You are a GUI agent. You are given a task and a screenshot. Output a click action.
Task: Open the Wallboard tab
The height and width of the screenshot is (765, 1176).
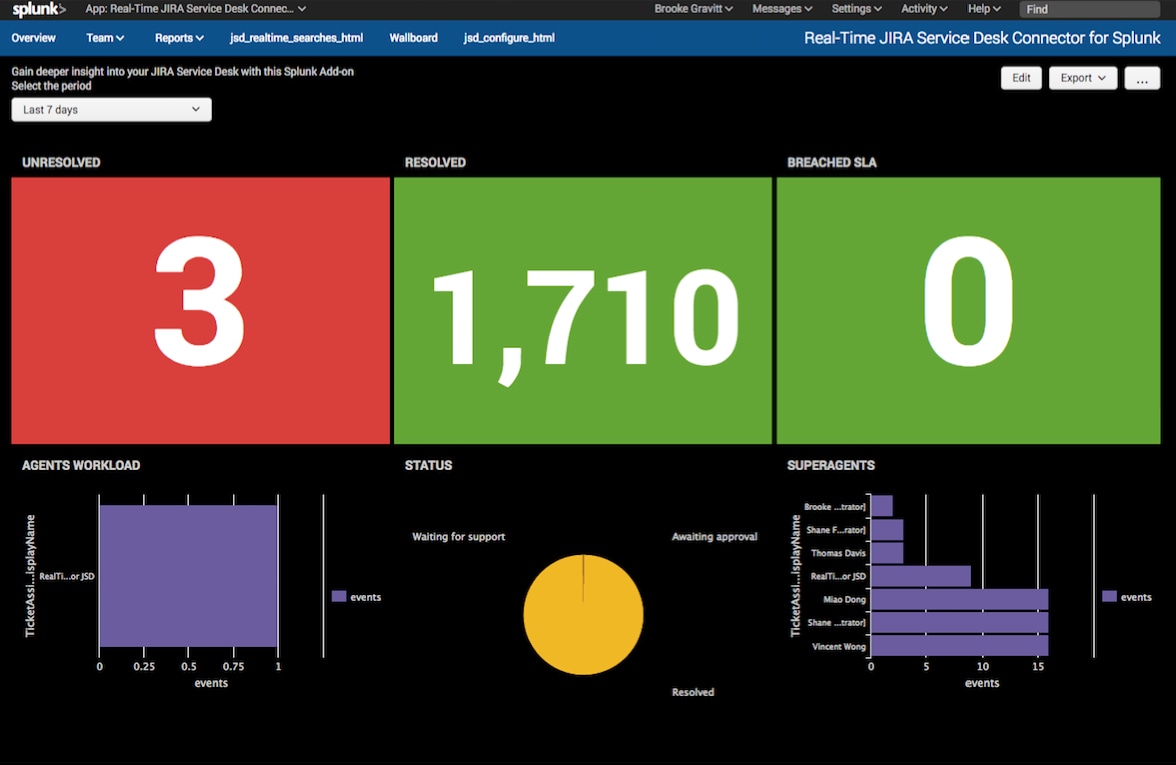coord(413,38)
